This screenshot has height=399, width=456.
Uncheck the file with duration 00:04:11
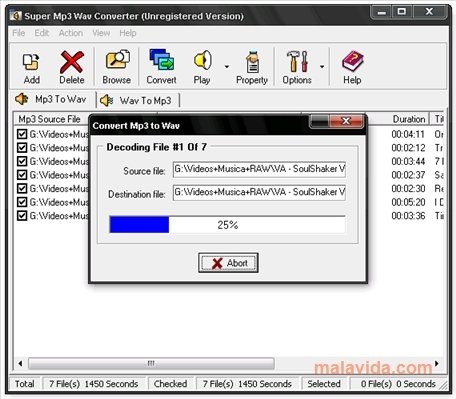point(22,134)
